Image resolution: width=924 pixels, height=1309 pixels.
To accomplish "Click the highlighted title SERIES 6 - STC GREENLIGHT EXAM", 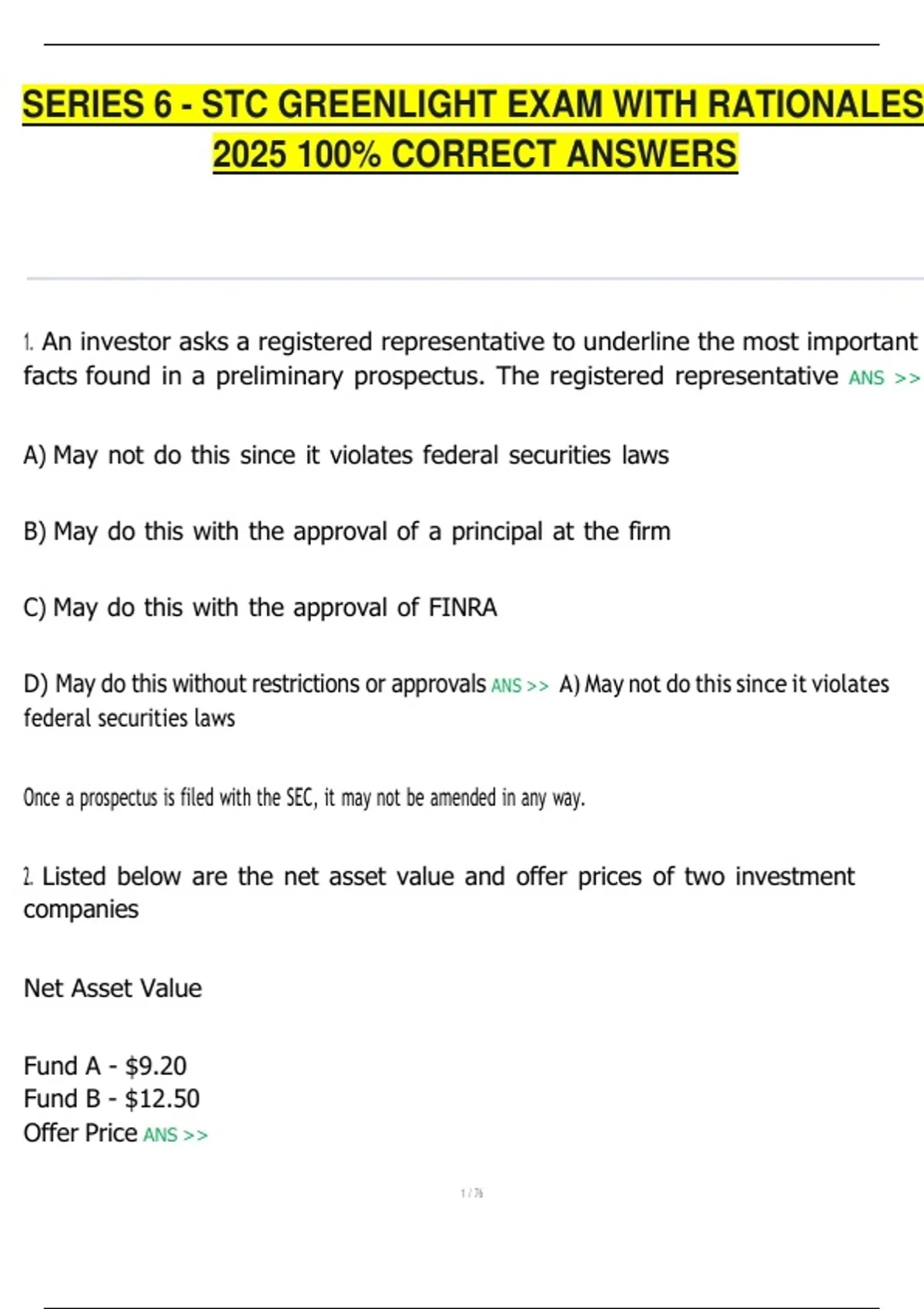I will (x=473, y=104).
